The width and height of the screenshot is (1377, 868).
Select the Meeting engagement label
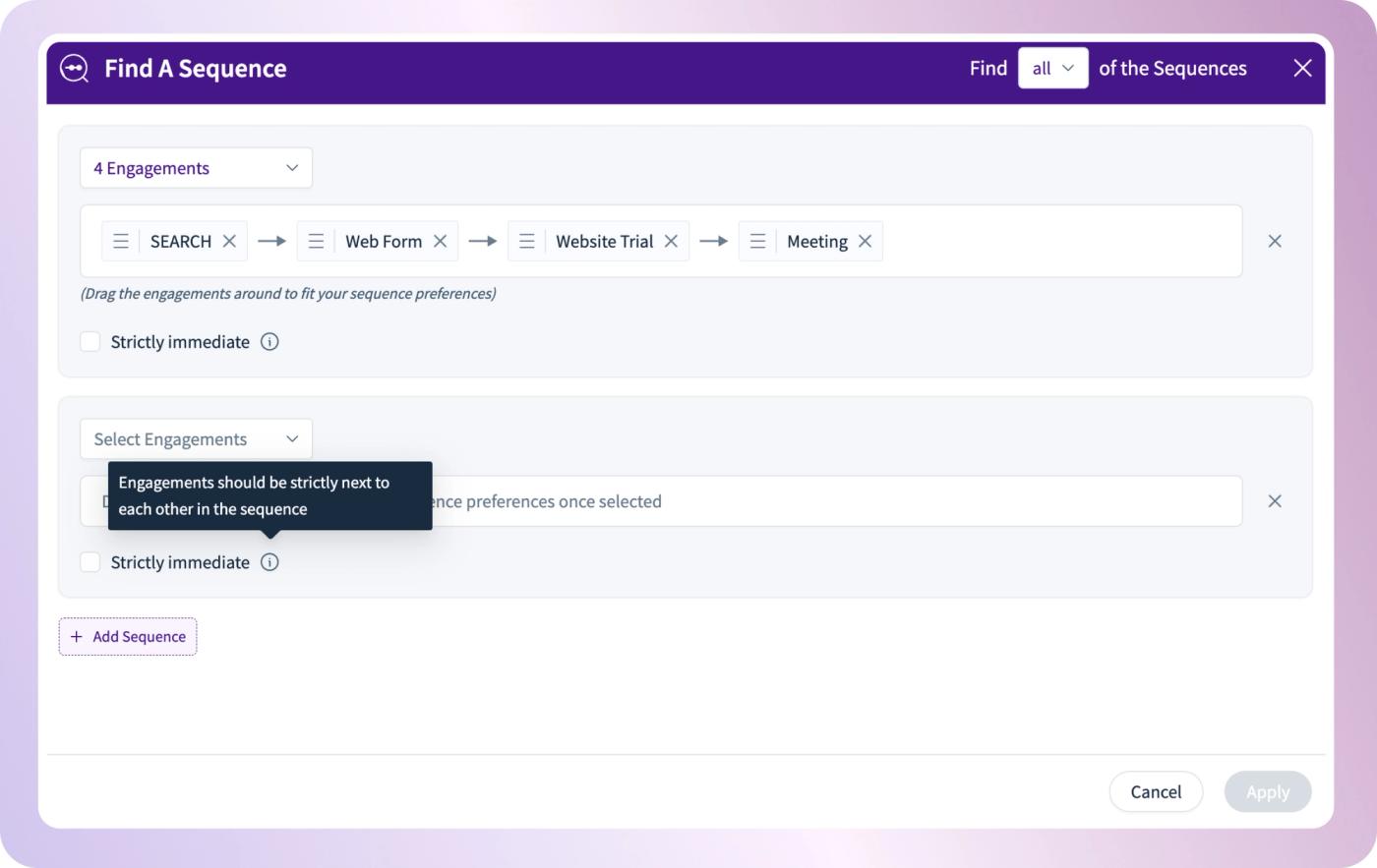pos(817,241)
